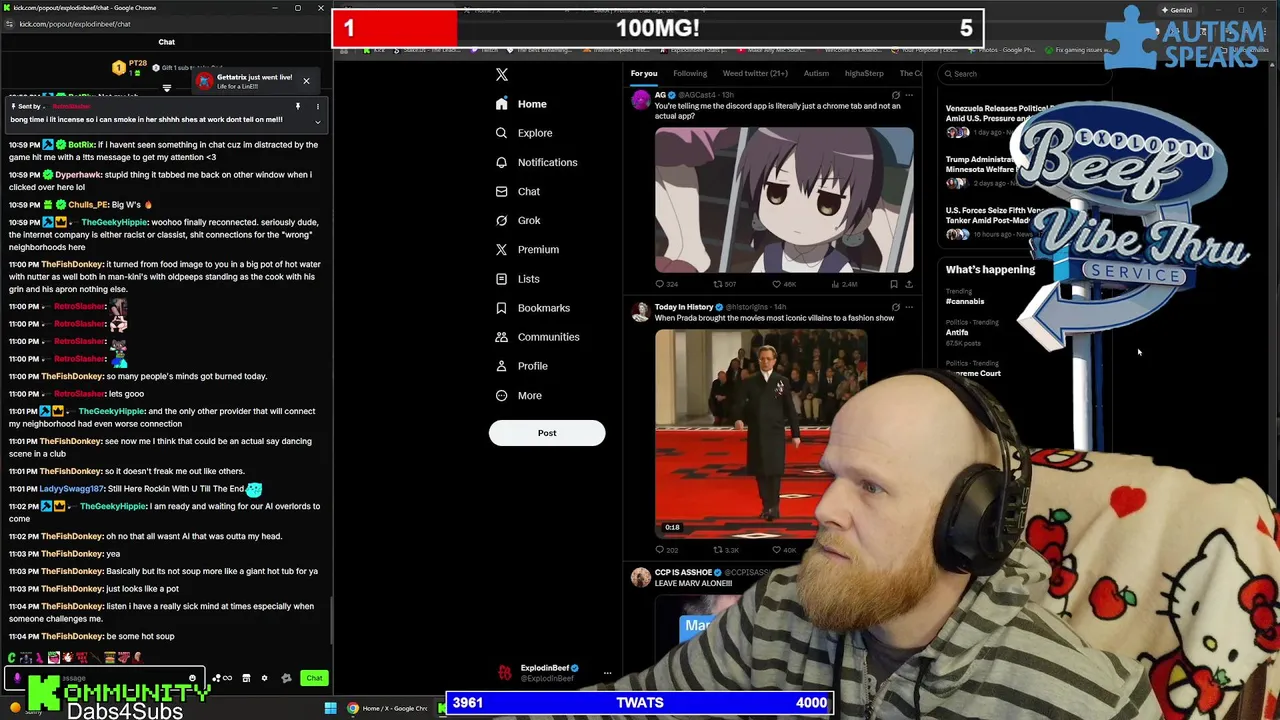The width and height of the screenshot is (1280, 720).
Task: Click Windows Start button on taskbar
Action: pos(330,709)
